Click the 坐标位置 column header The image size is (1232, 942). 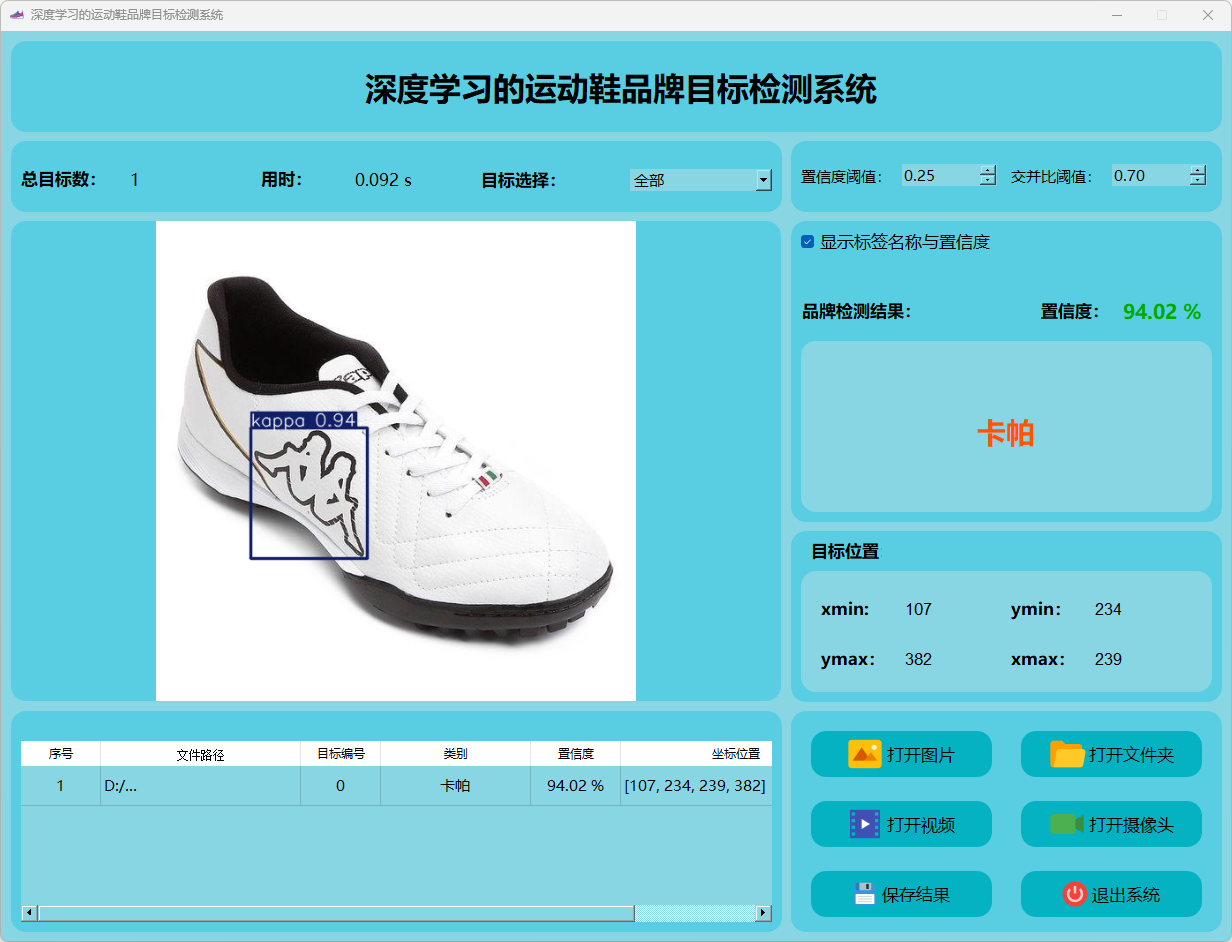pos(696,754)
